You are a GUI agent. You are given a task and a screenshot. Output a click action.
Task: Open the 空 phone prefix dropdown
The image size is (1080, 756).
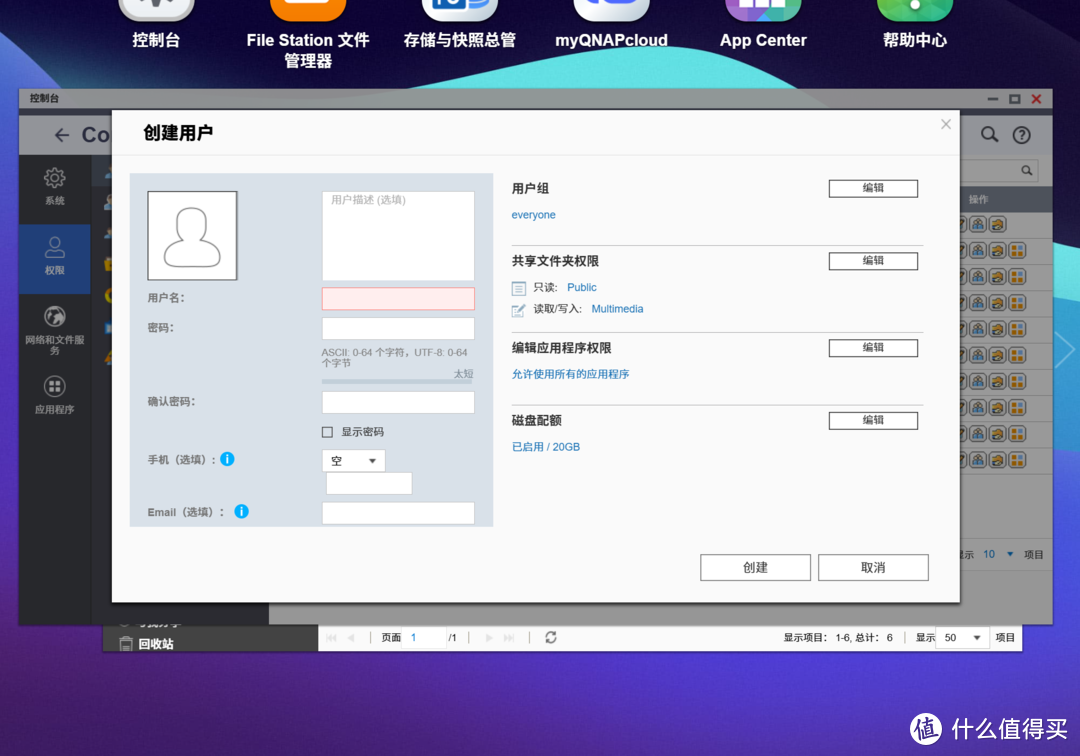pos(353,461)
